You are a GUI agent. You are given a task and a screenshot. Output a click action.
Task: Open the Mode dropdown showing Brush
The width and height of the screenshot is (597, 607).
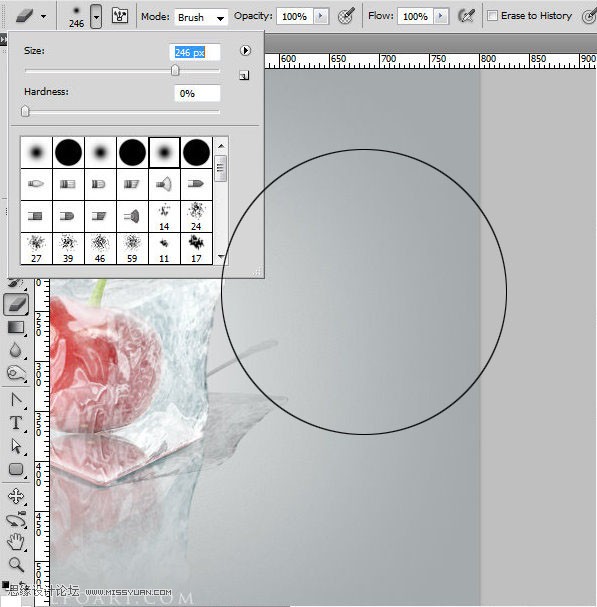[x=201, y=17]
